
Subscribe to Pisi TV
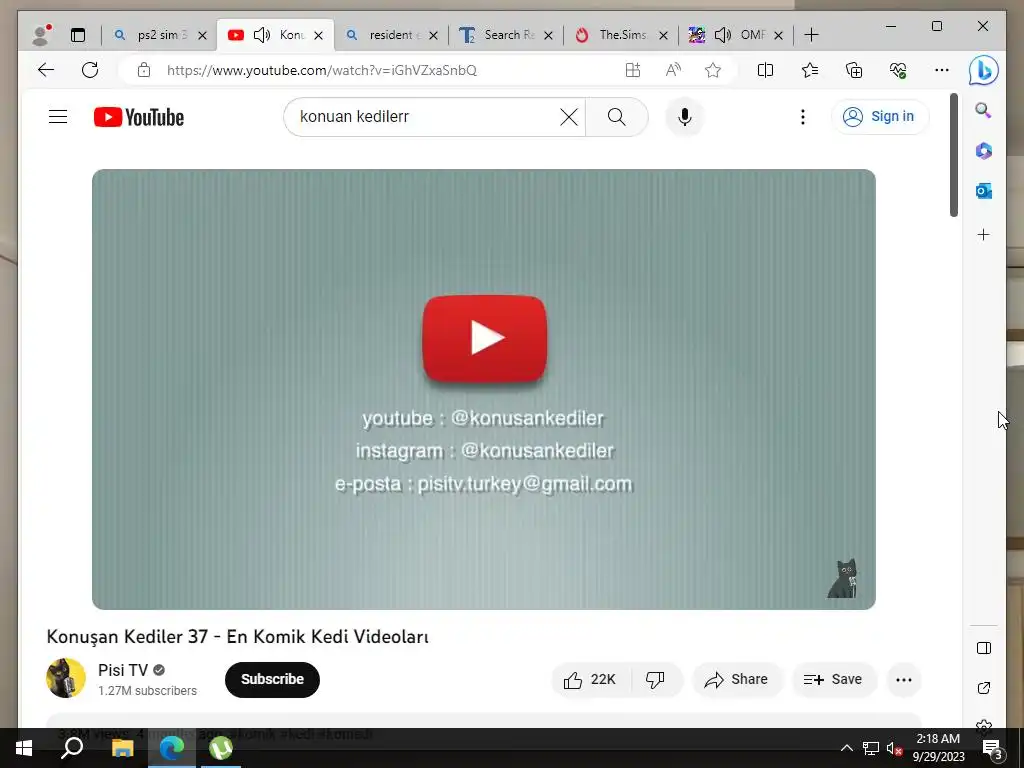pos(272,679)
